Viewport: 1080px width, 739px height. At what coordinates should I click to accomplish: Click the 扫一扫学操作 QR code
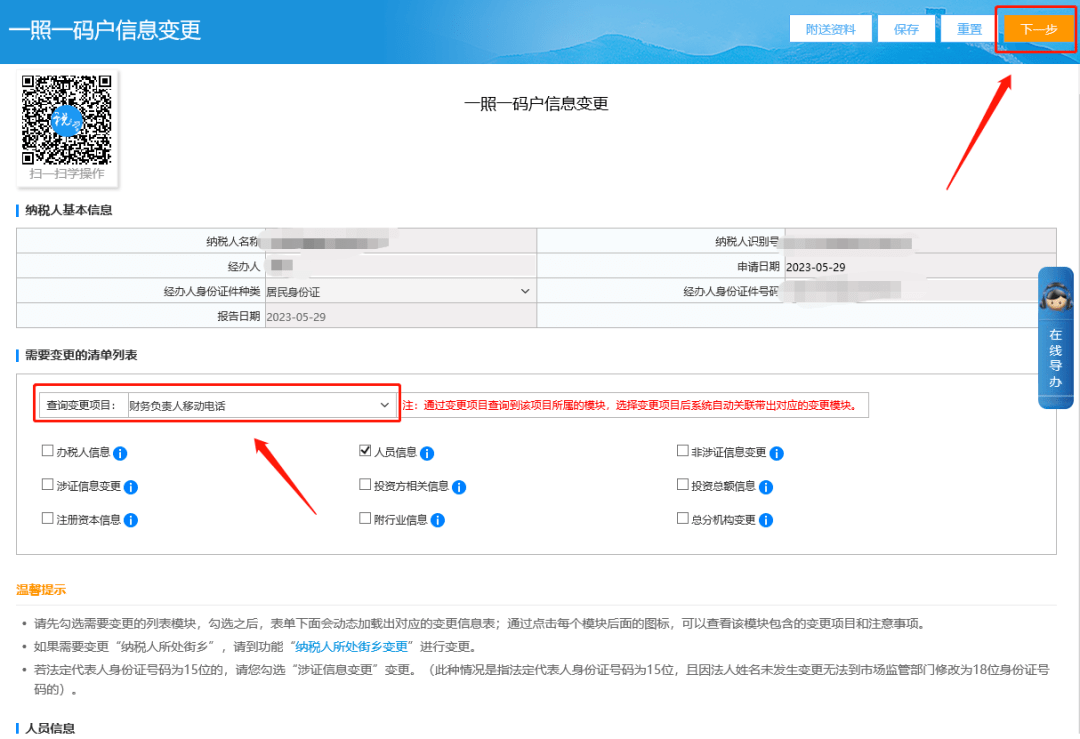(66, 120)
